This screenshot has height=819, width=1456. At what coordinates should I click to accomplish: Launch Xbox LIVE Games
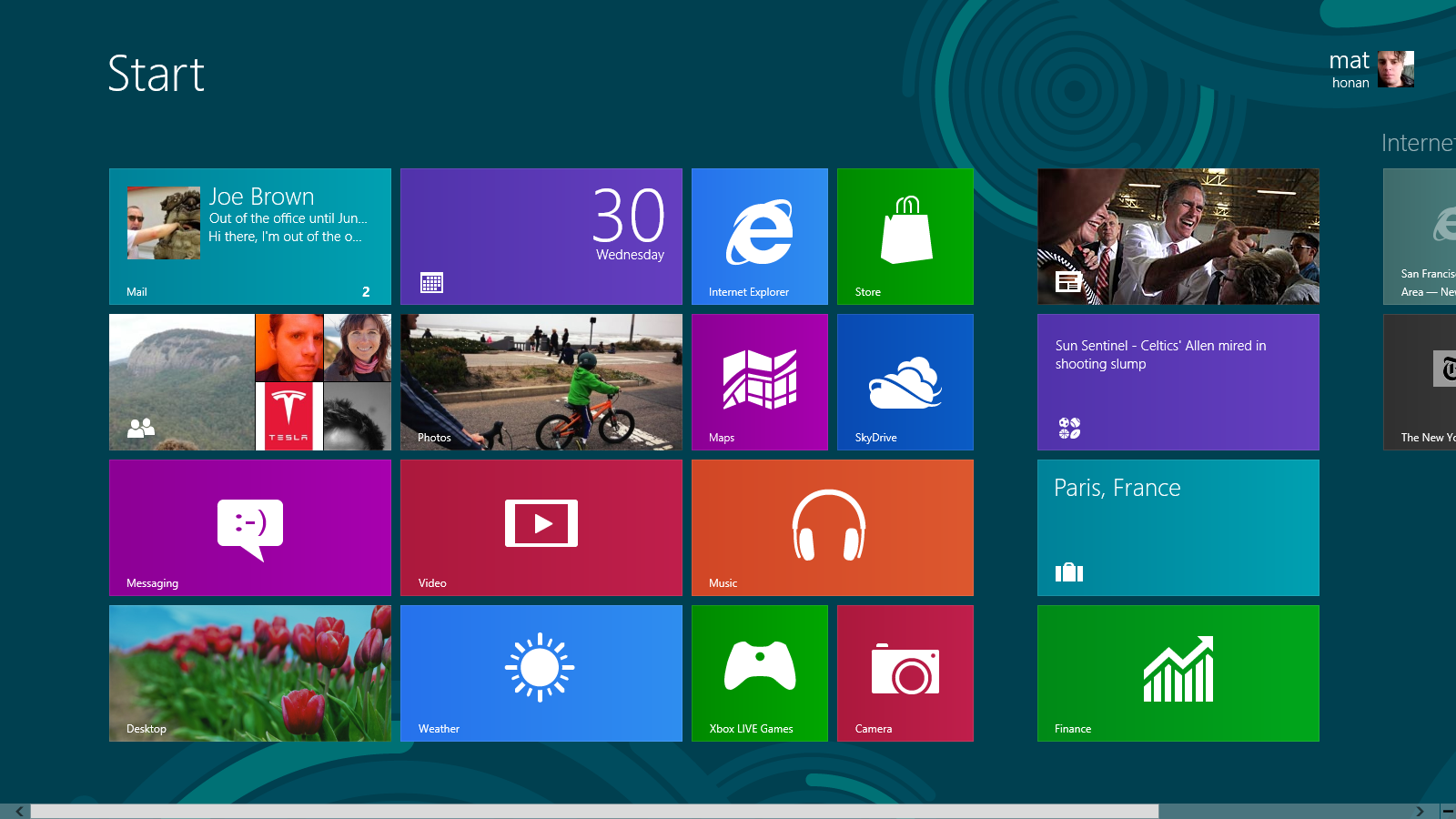tap(759, 673)
